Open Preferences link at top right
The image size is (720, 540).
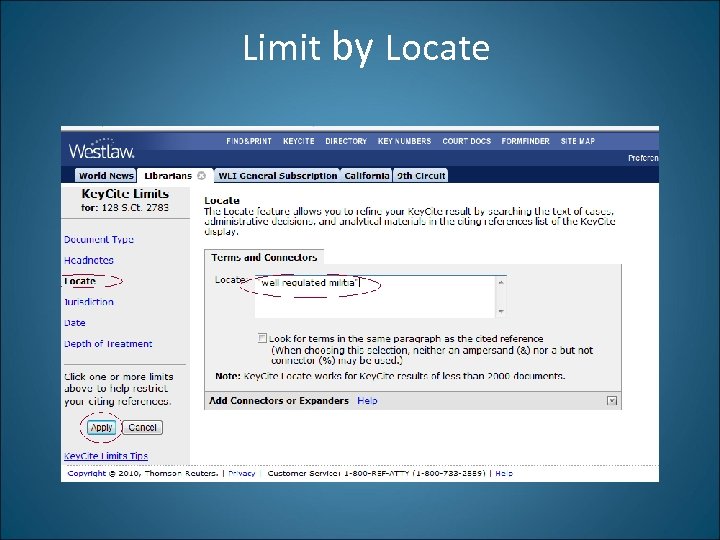pyautogui.click(x=643, y=158)
